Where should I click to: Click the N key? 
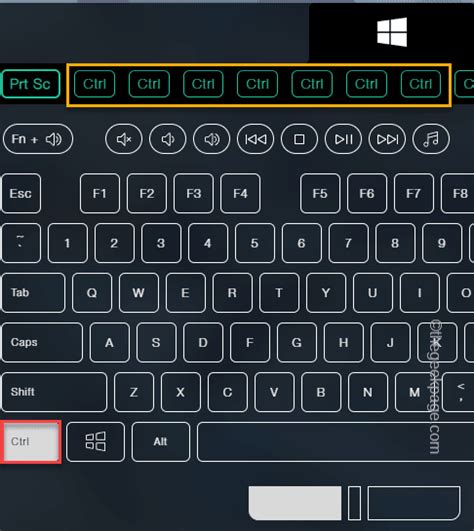[368, 392]
